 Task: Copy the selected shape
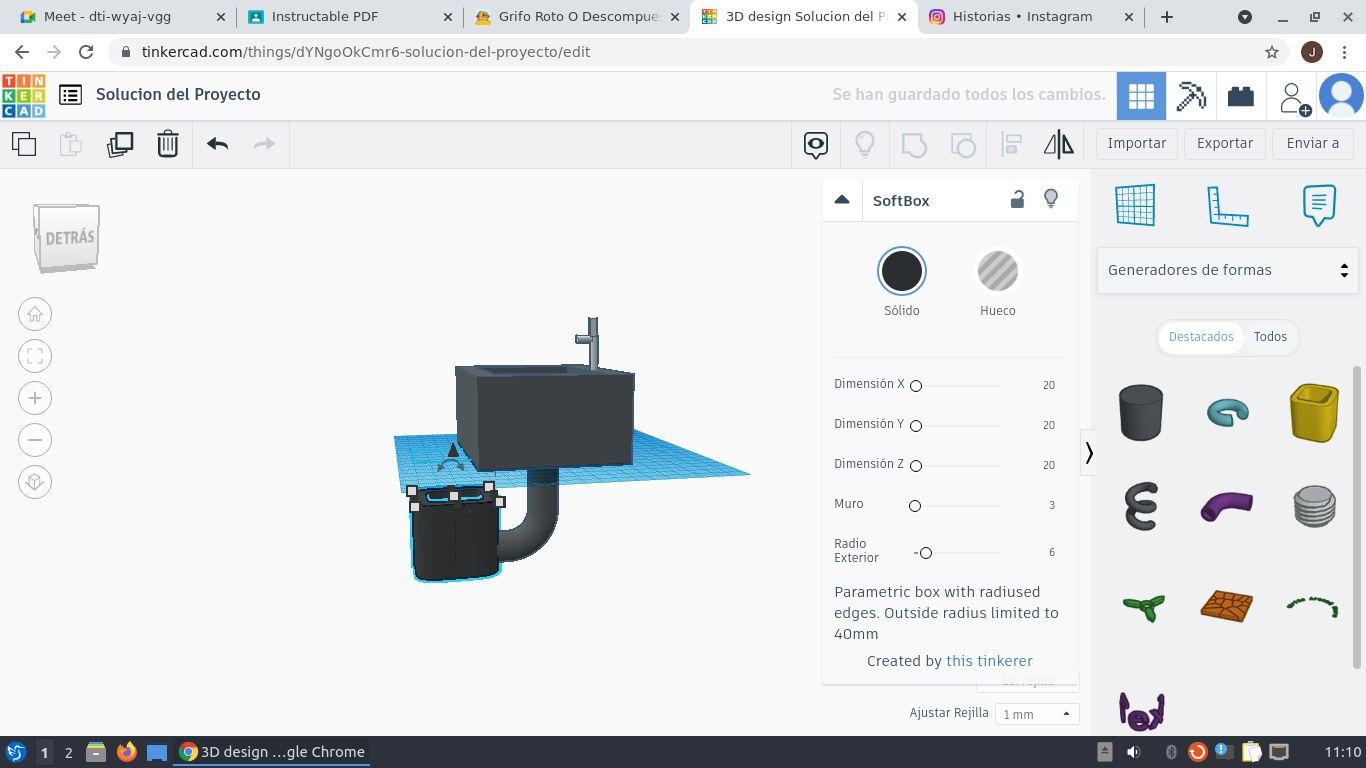pyautogui.click(x=24, y=144)
